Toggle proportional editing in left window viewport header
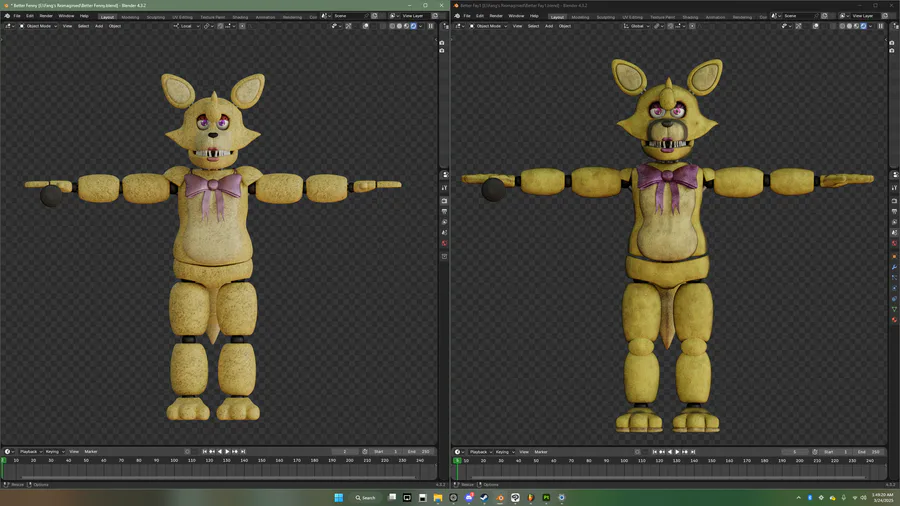This screenshot has height=506, width=900. coord(242,26)
